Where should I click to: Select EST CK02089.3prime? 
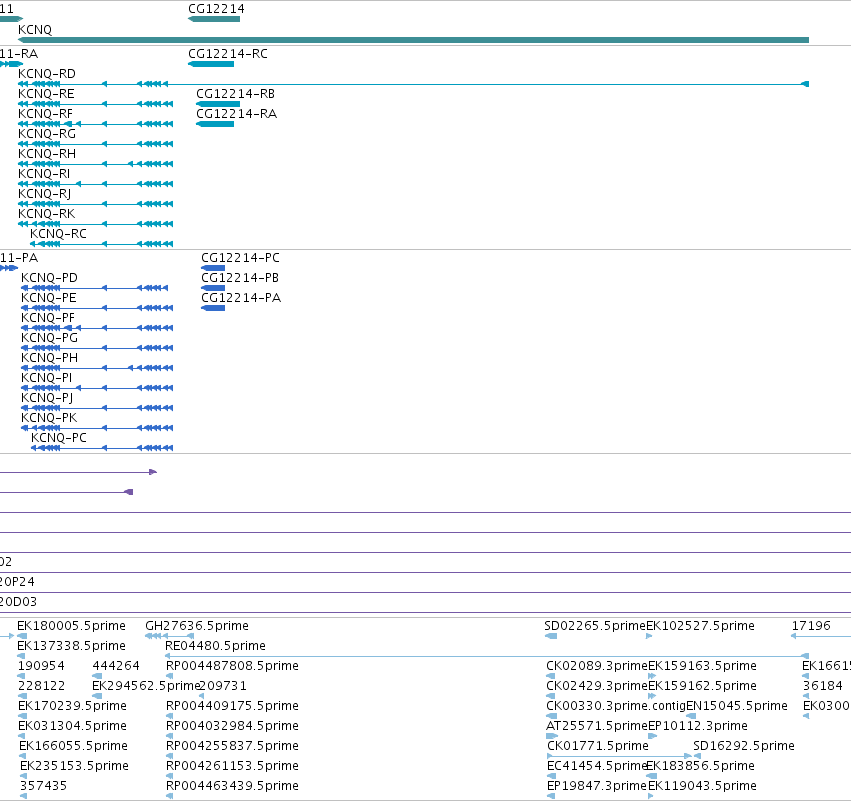(597, 666)
